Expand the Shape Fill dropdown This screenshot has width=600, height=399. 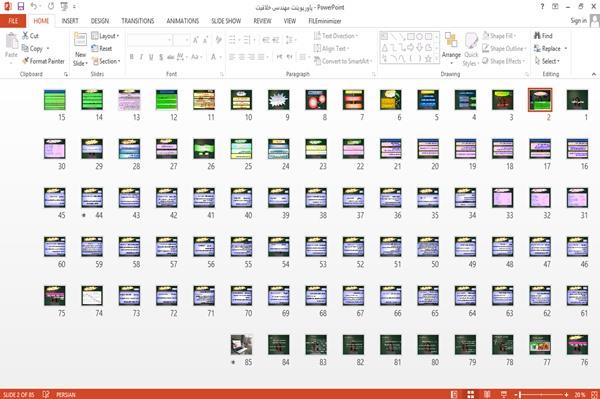[x=499, y=36]
